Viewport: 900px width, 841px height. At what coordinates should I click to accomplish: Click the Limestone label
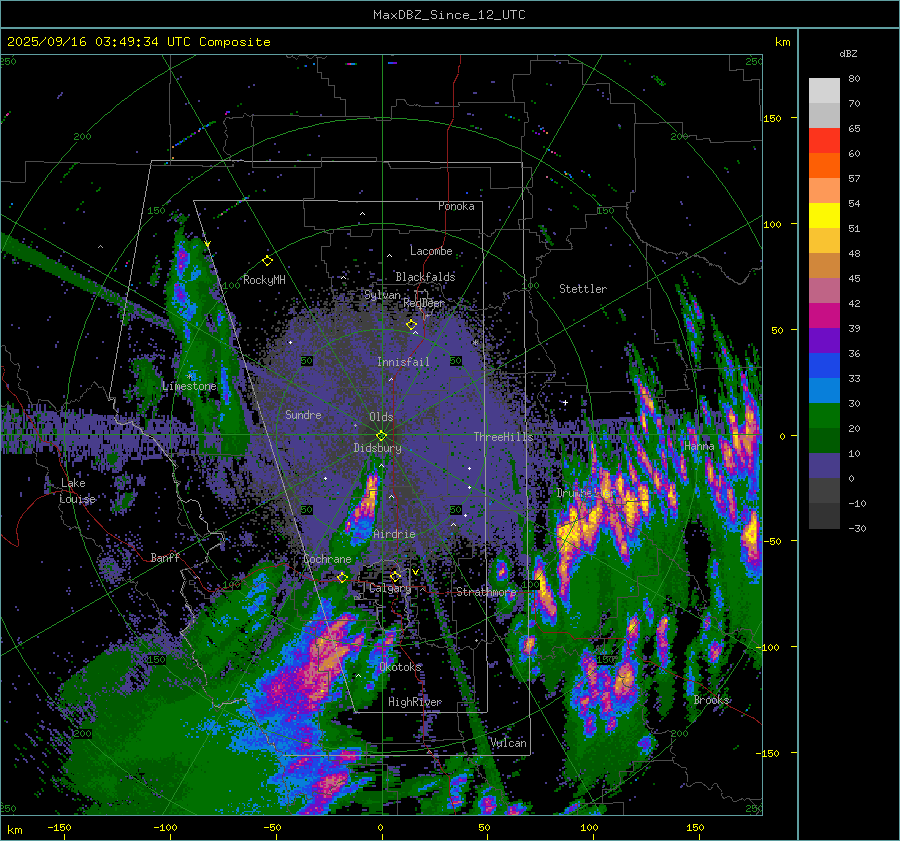point(189,386)
